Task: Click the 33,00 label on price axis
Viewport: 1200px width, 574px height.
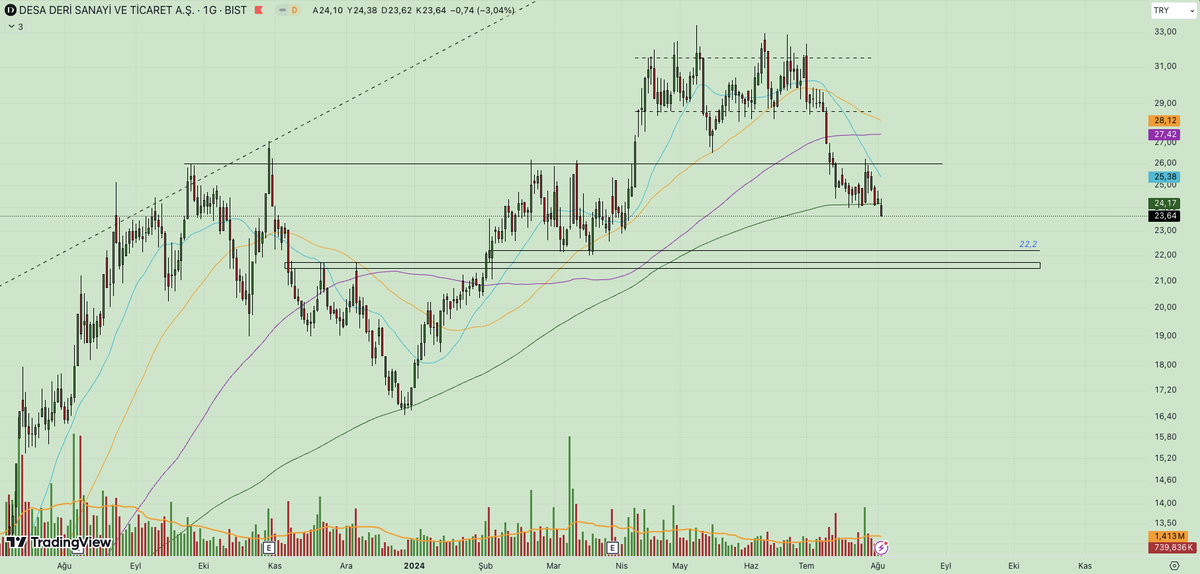Action: tap(1165, 32)
